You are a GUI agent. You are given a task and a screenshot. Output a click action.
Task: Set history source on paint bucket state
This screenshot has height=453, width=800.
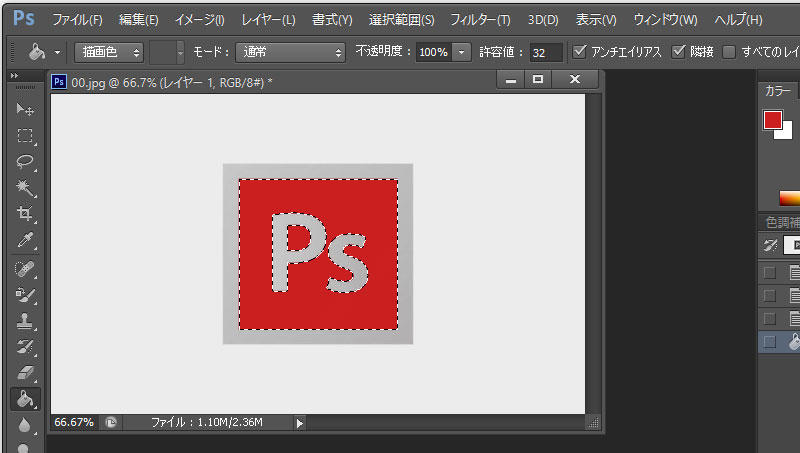pyautogui.click(x=769, y=342)
